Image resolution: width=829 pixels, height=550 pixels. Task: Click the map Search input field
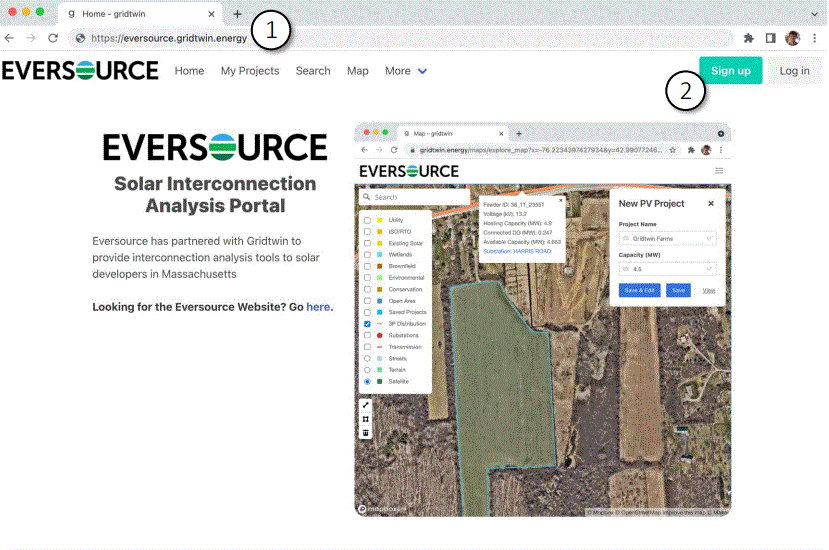point(415,197)
